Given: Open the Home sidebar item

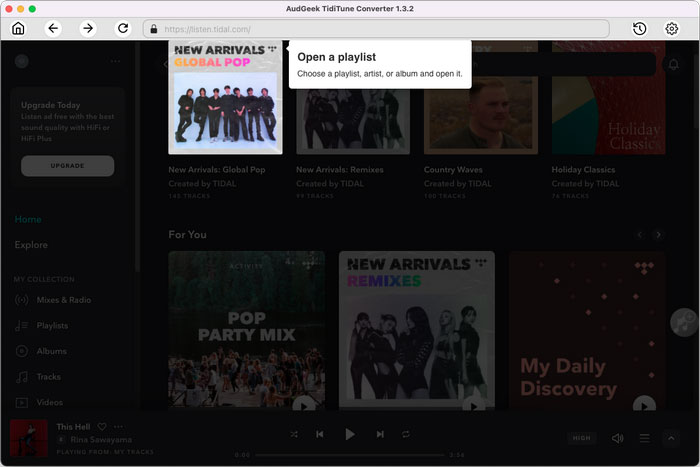Looking at the screenshot, I should coord(28,219).
